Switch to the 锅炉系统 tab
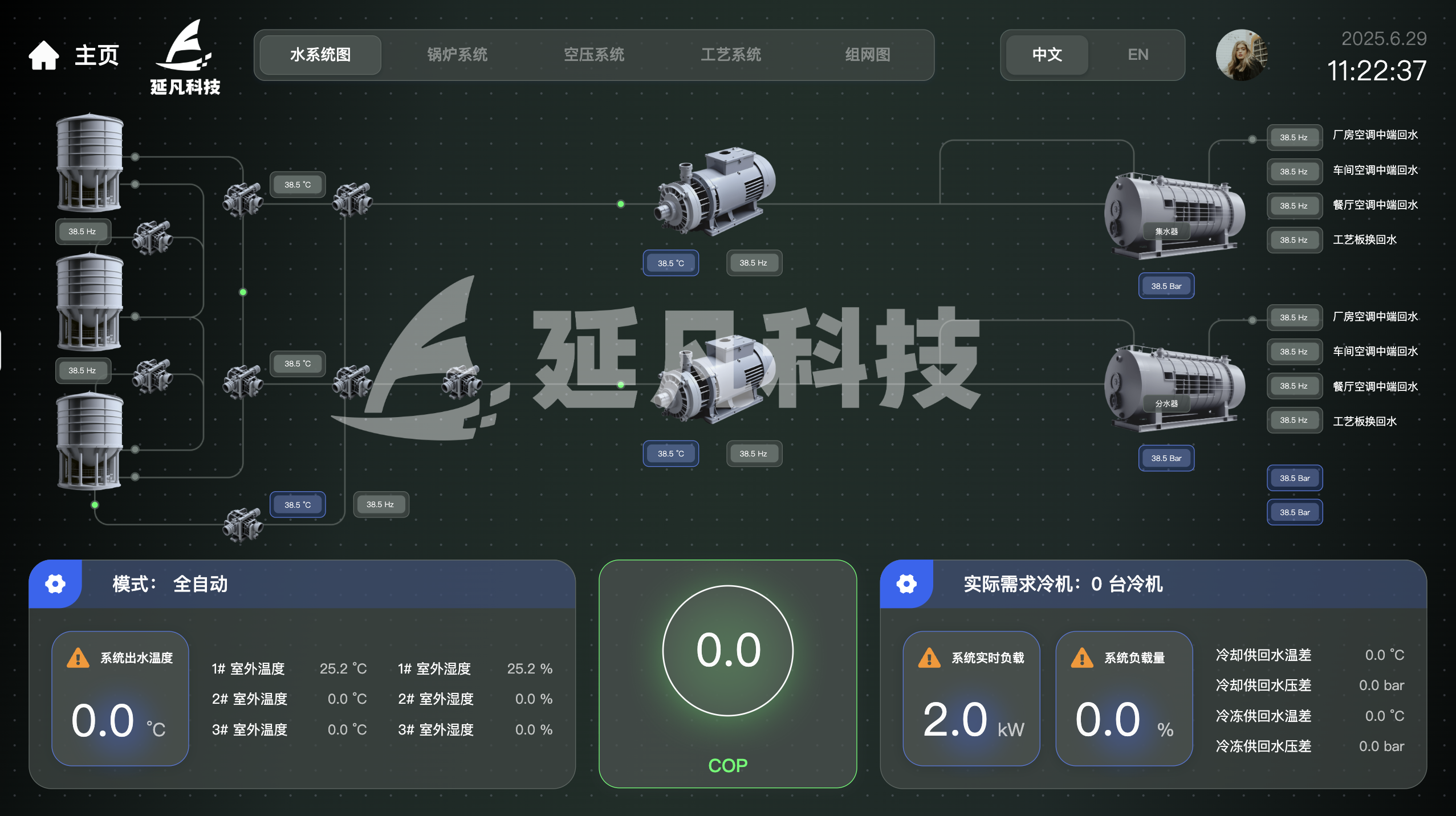 [x=457, y=55]
